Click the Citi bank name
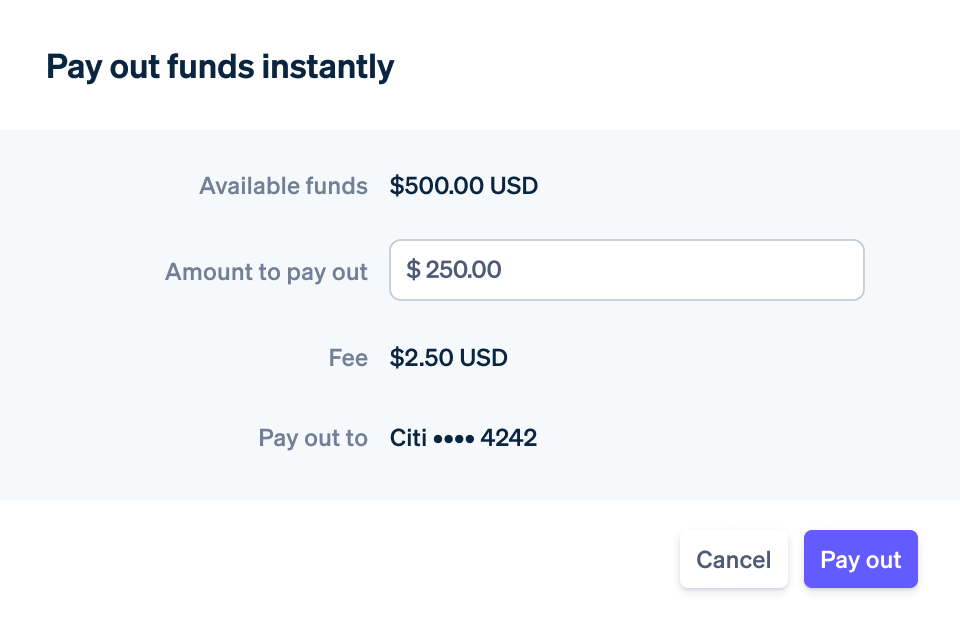 click(x=408, y=438)
